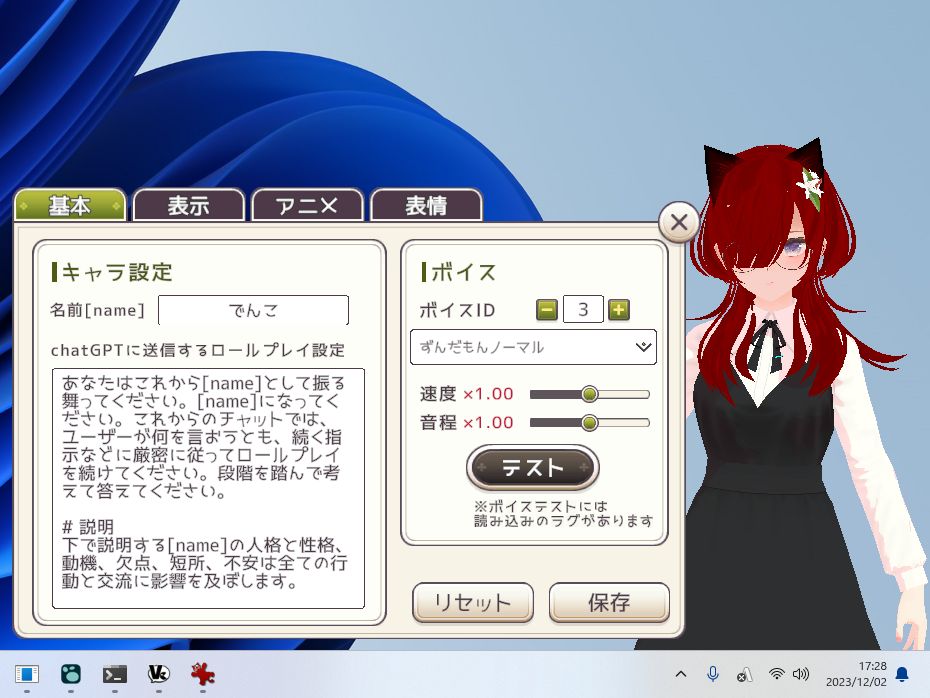The image size is (930, 698).
Task: Select the 表情 tab
Action: pyautogui.click(x=426, y=205)
